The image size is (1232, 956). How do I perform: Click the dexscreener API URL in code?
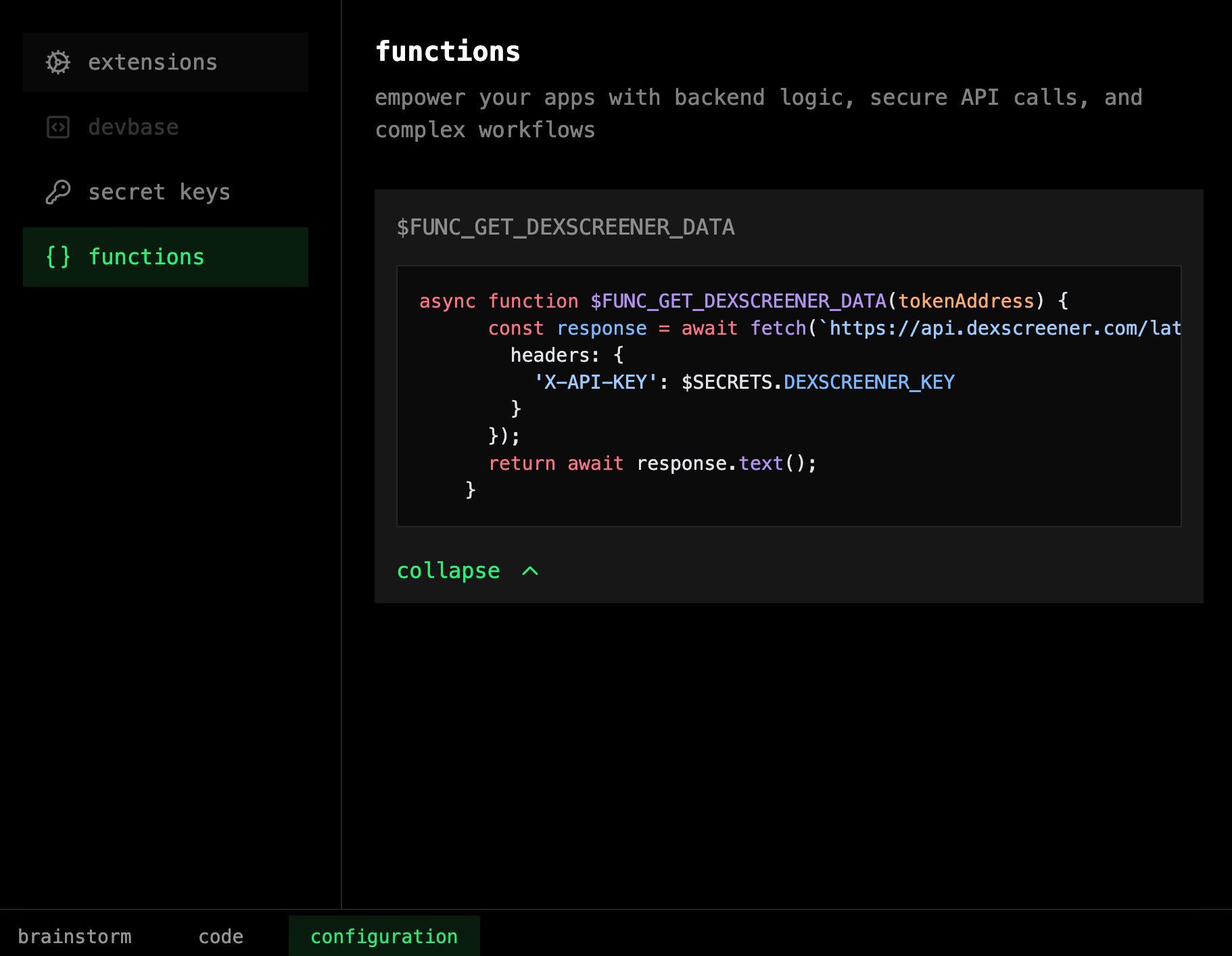click(1005, 328)
